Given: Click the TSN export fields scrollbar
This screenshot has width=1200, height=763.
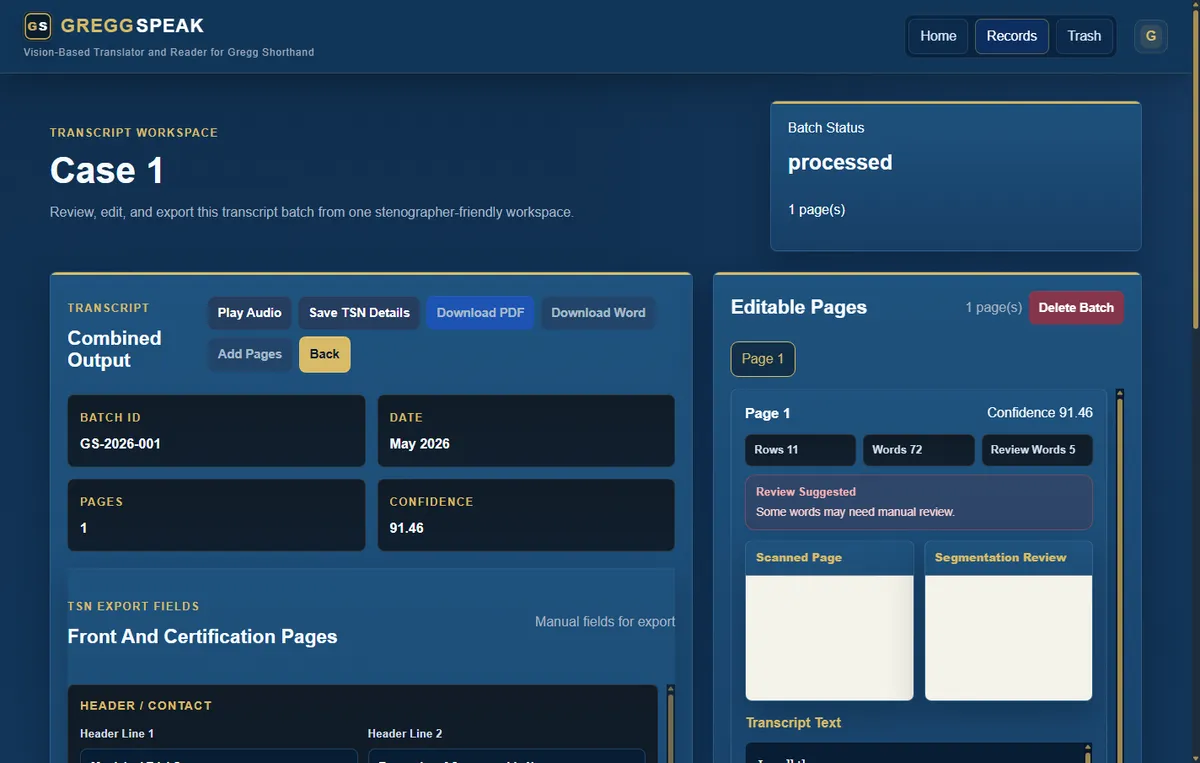Looking at the screenshot, I should click(670, 724).
